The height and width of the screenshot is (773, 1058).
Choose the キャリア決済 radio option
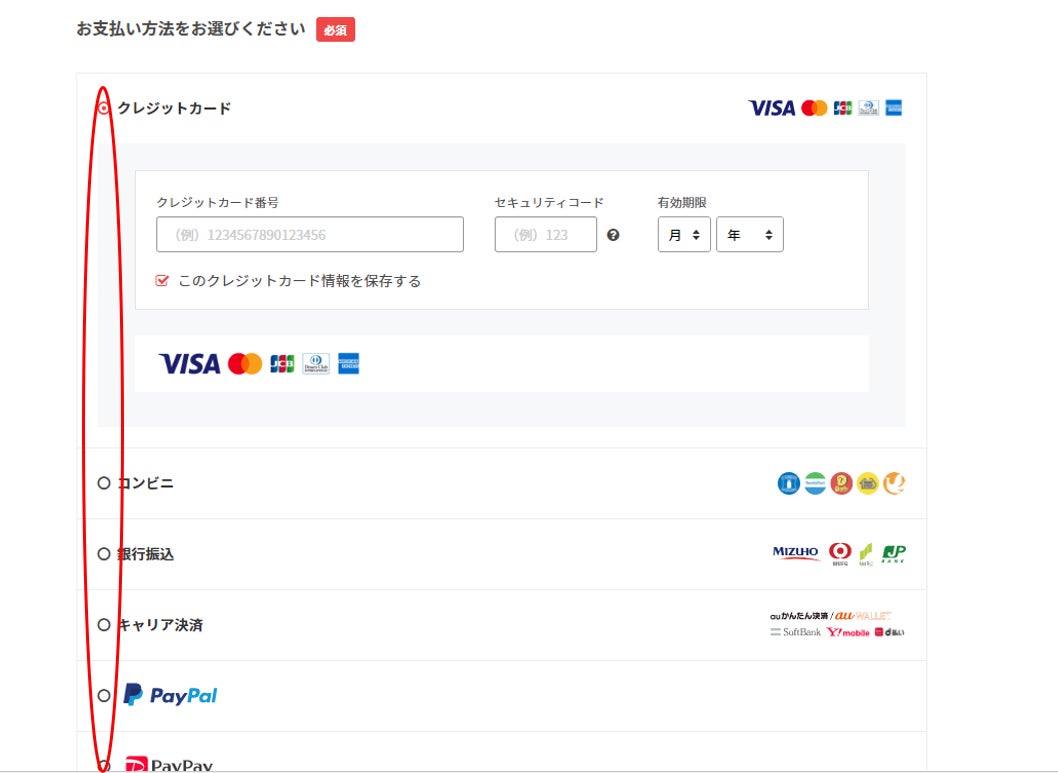point(104,625)
